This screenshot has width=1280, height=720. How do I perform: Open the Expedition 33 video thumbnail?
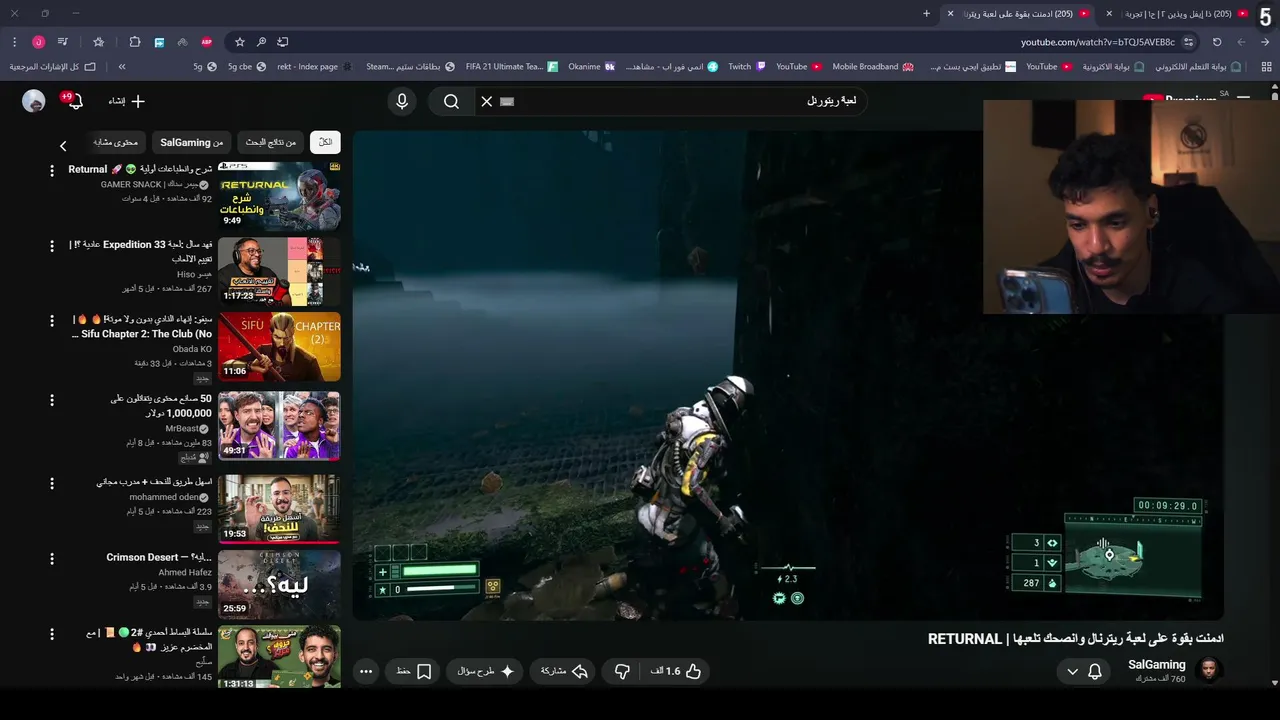[279, 271]
